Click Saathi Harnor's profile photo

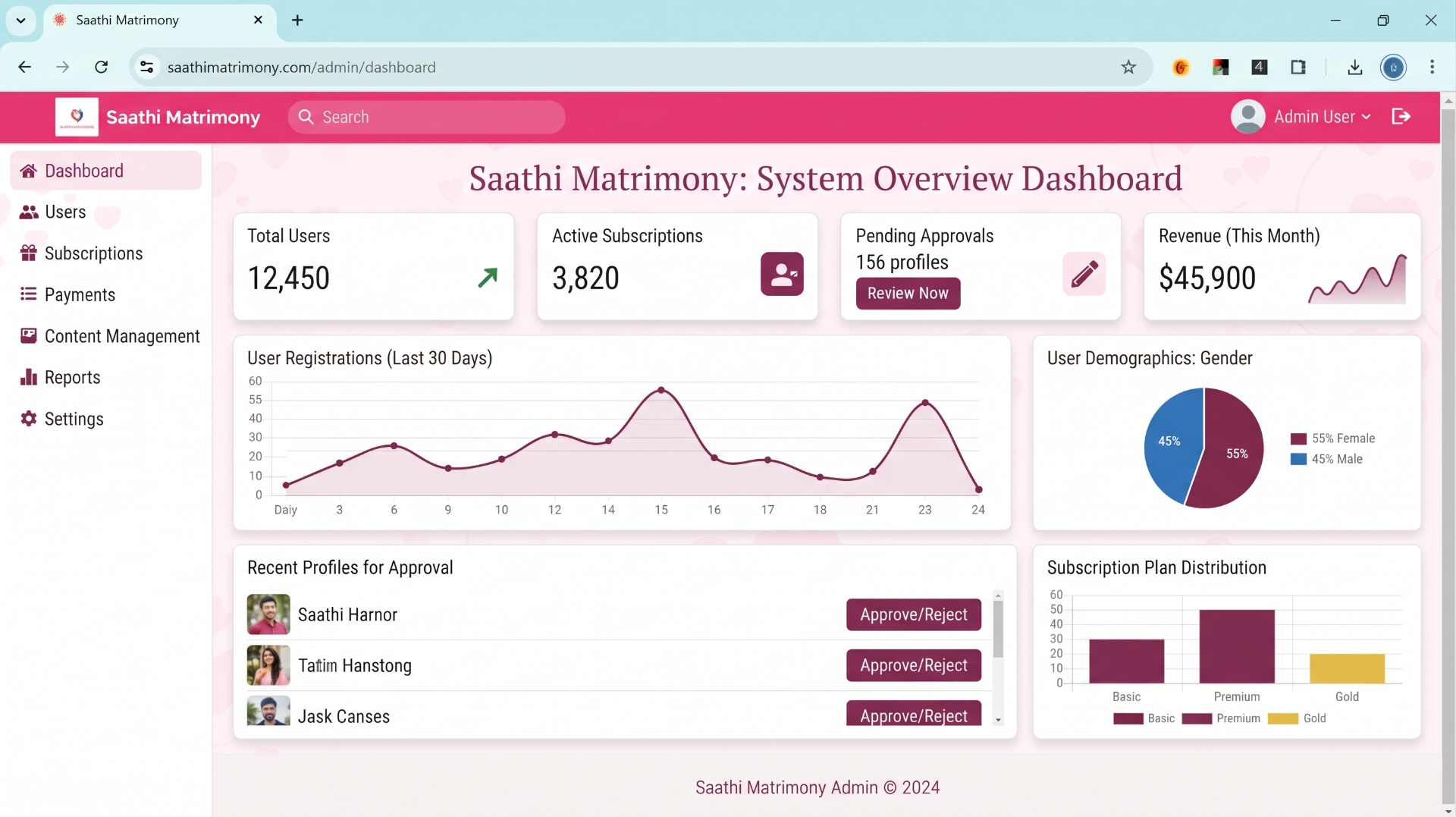tap(268, 614)
